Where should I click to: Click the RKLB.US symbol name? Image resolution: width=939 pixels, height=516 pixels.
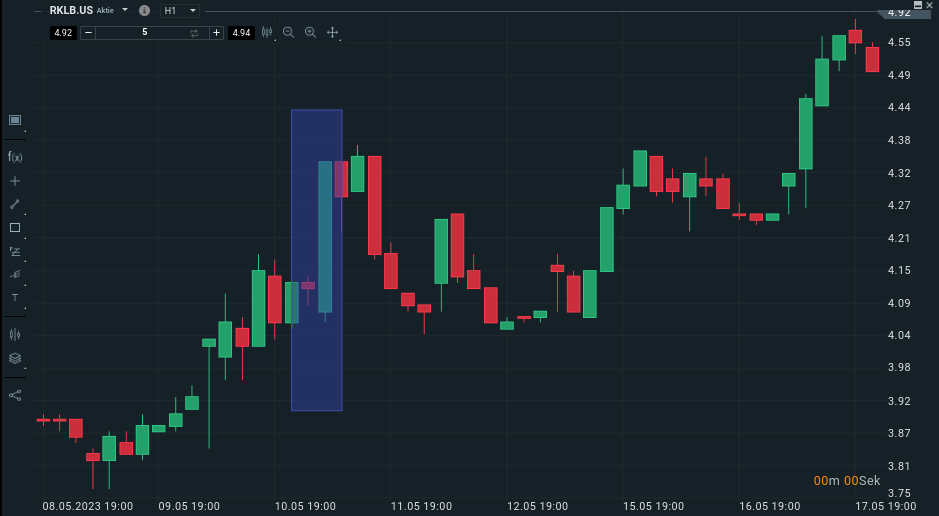71,10
